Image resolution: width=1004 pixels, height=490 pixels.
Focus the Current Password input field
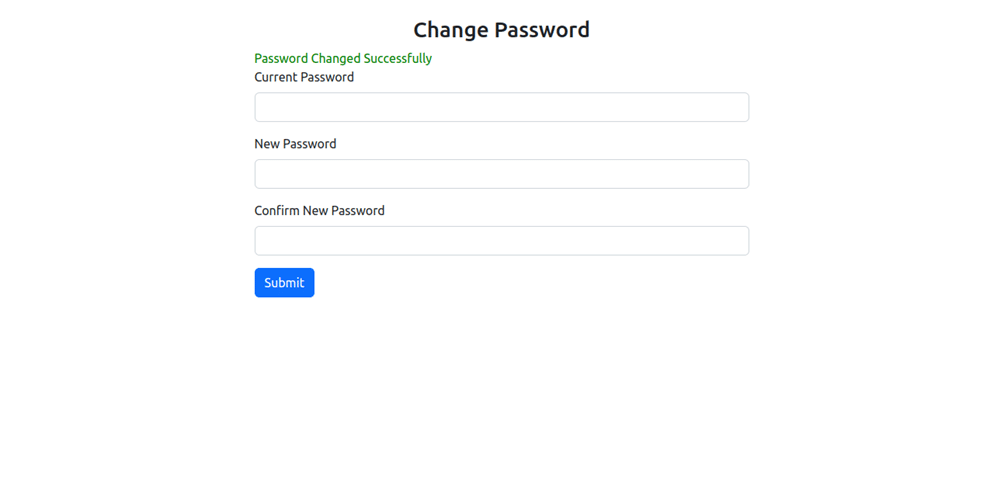coord(501,107)
